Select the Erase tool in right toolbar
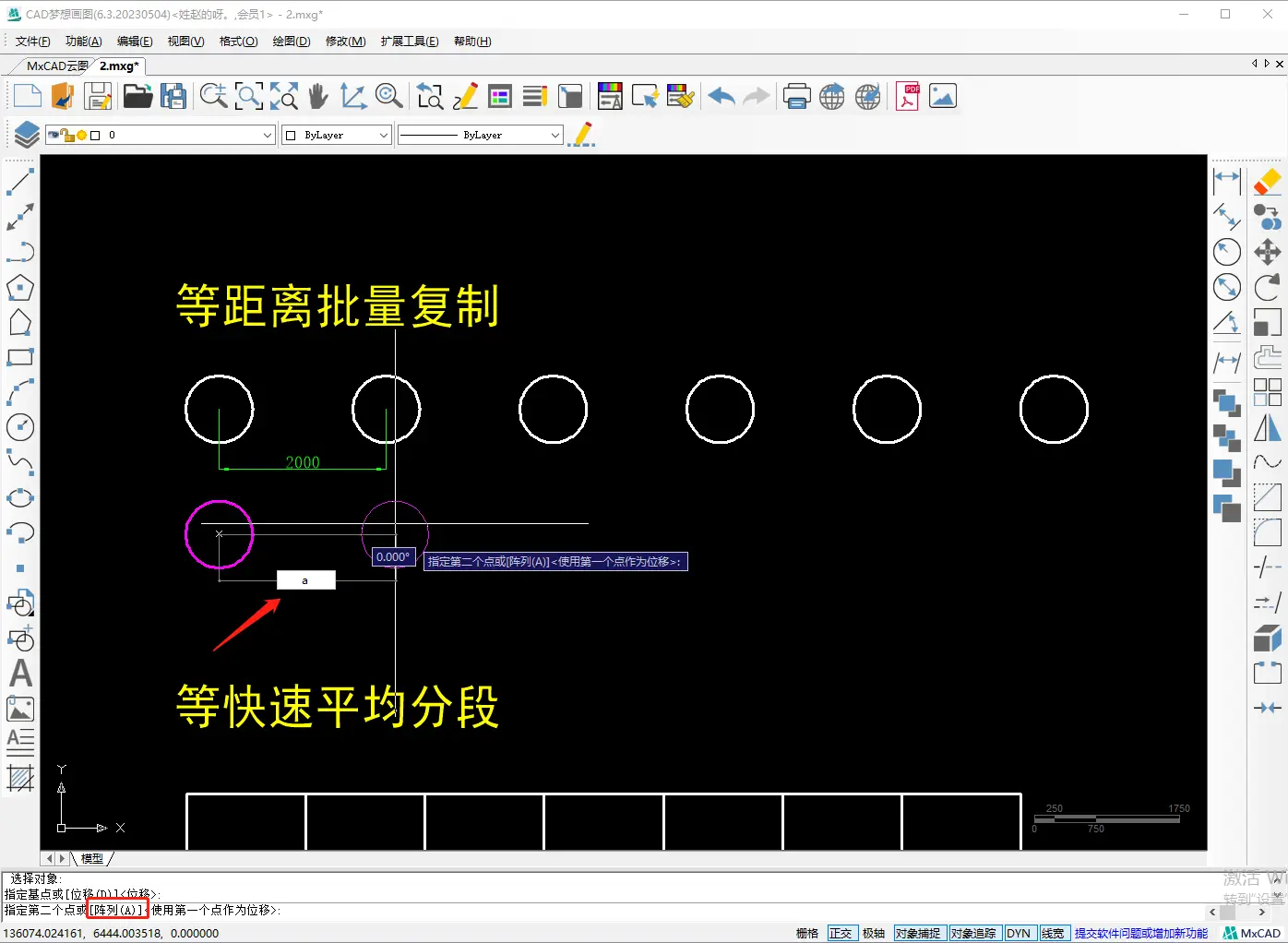The height and width of the screenshot is (943, 1288). pyautogui.click(x=1268, y=182)
